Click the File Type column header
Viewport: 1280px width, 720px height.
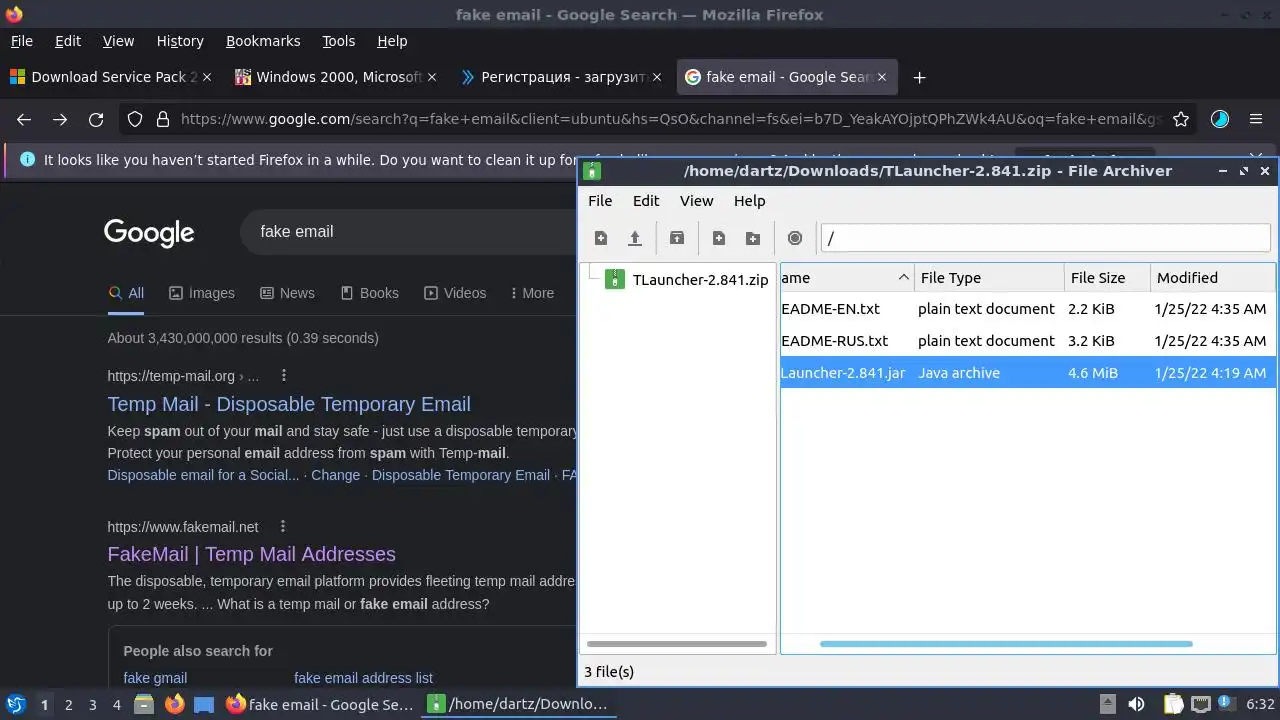(989, 278)
